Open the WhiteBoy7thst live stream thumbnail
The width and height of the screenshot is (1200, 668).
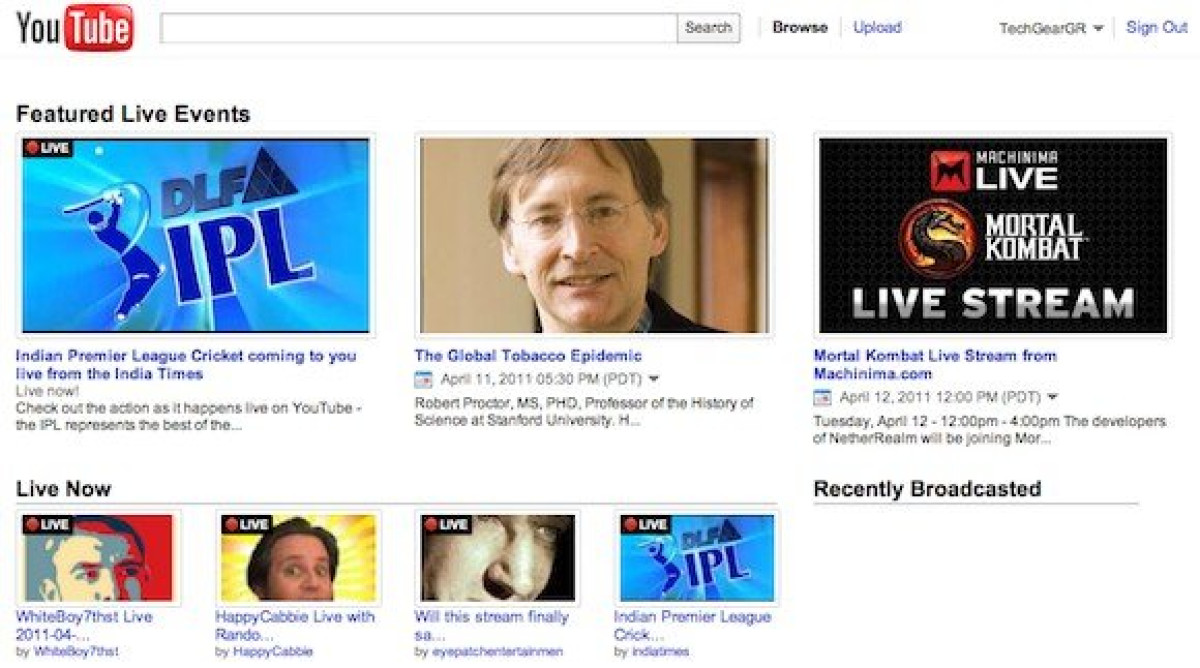[x=98, y=558]
